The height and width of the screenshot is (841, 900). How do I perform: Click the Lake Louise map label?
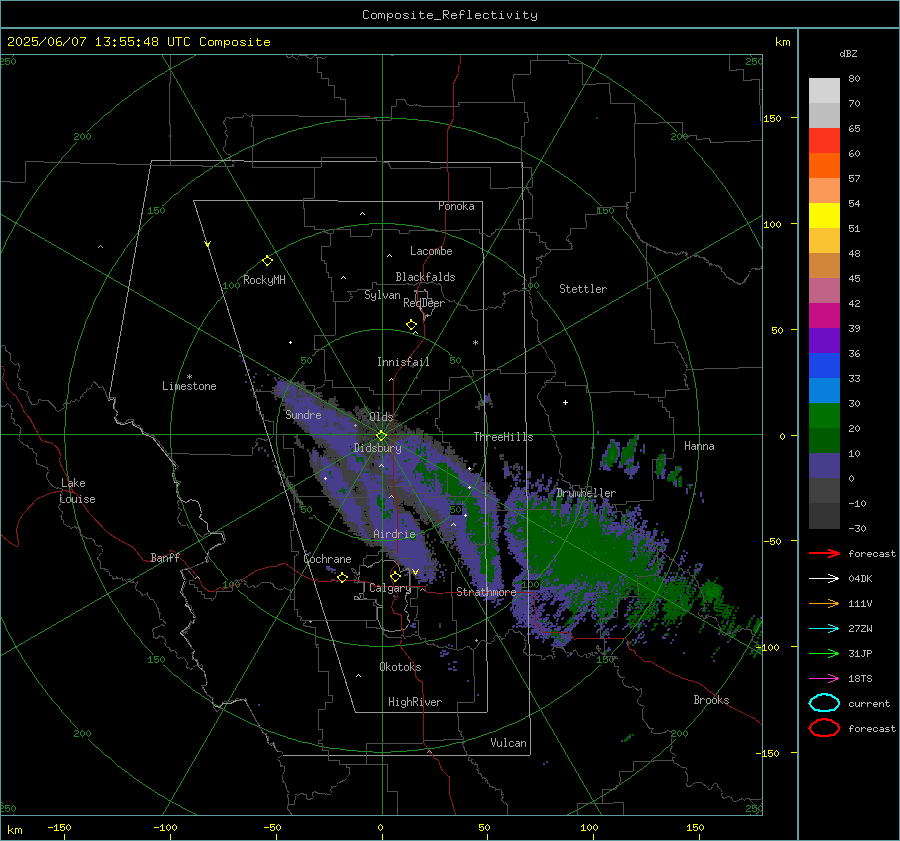click(x=77, y=491)
